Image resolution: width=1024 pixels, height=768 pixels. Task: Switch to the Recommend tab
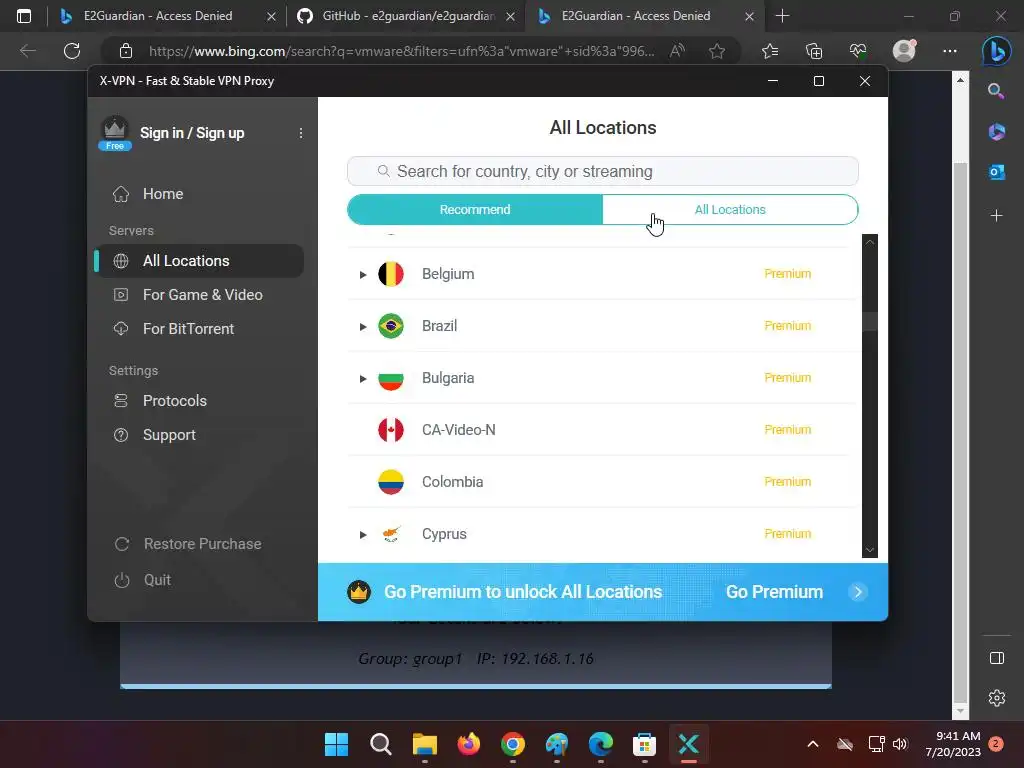[x=475, y=210]
